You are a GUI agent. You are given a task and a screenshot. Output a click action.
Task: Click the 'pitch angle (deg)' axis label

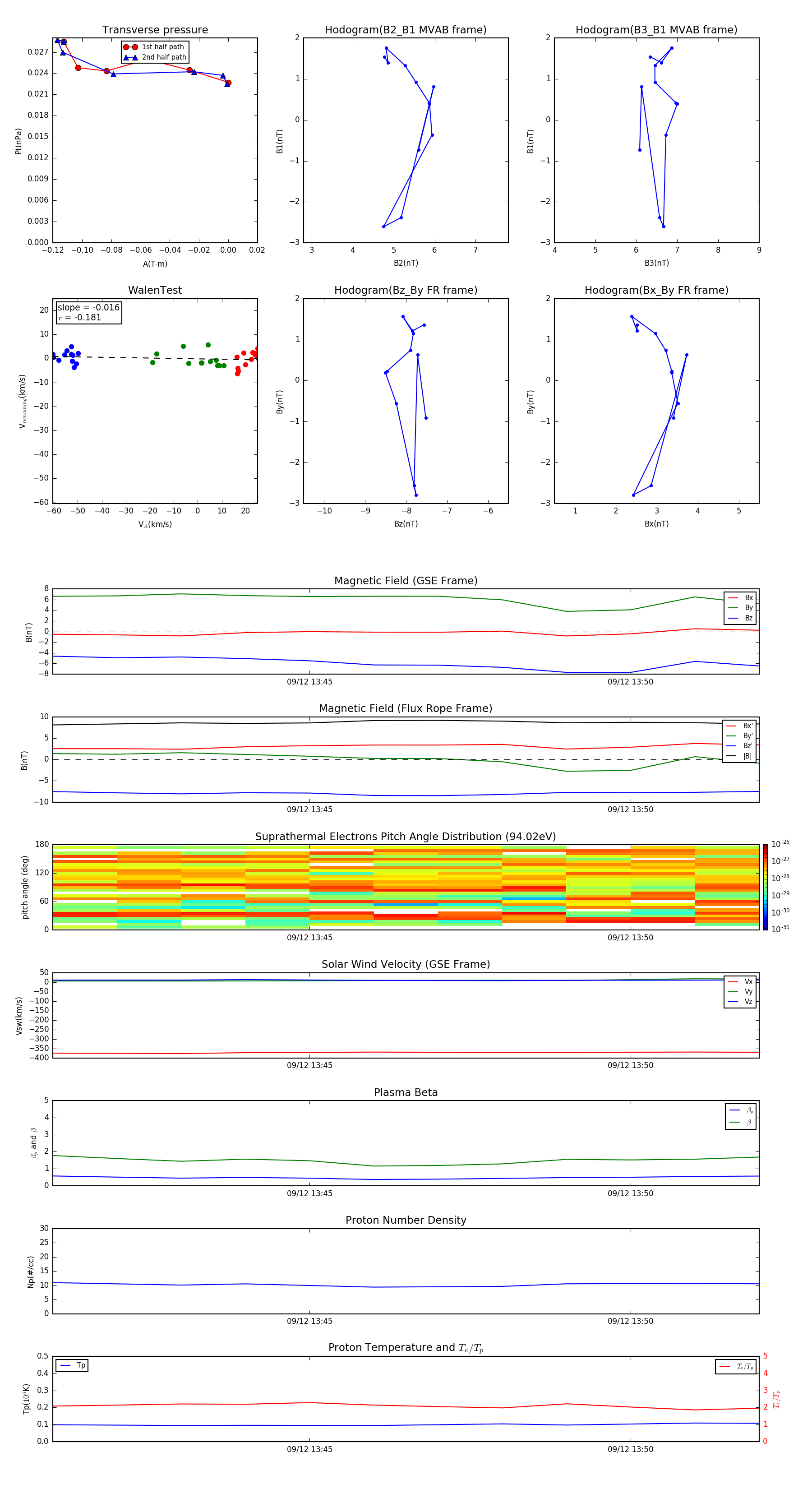25,887
